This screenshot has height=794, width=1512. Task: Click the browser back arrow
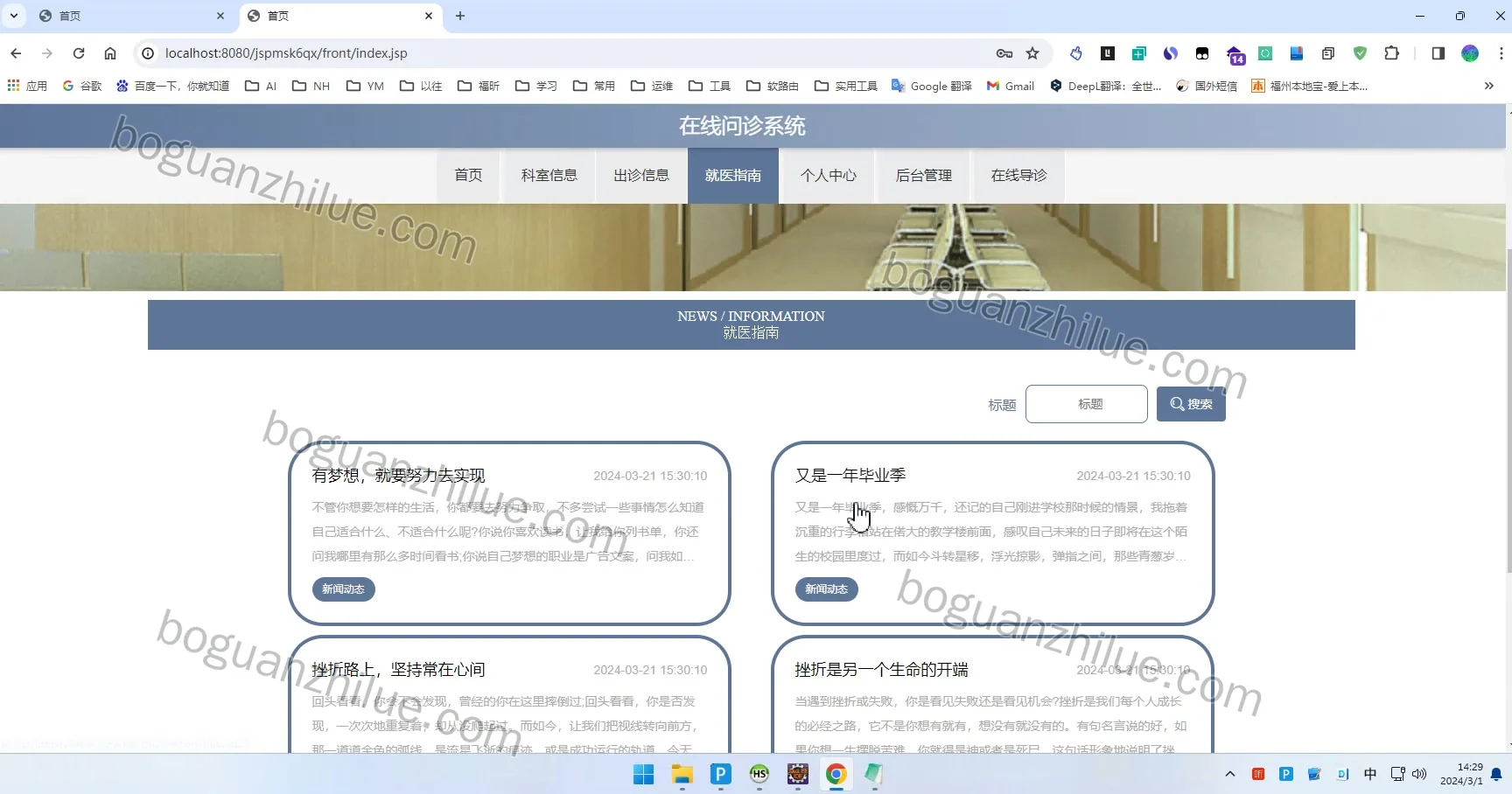[x=16, y=53]
